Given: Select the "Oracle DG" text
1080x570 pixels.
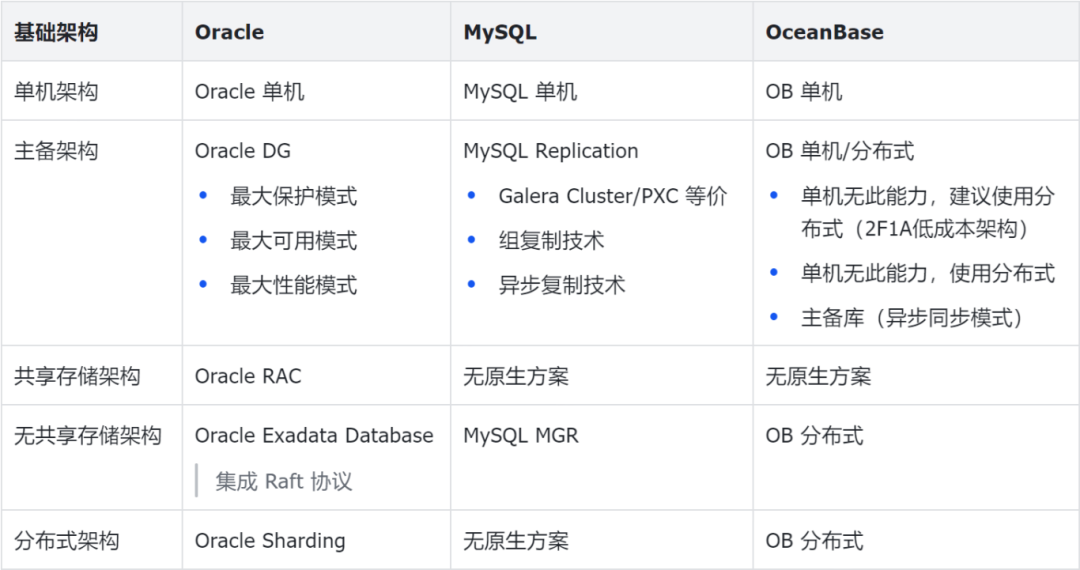Looking at the screenshot, I should coord(242,151).
